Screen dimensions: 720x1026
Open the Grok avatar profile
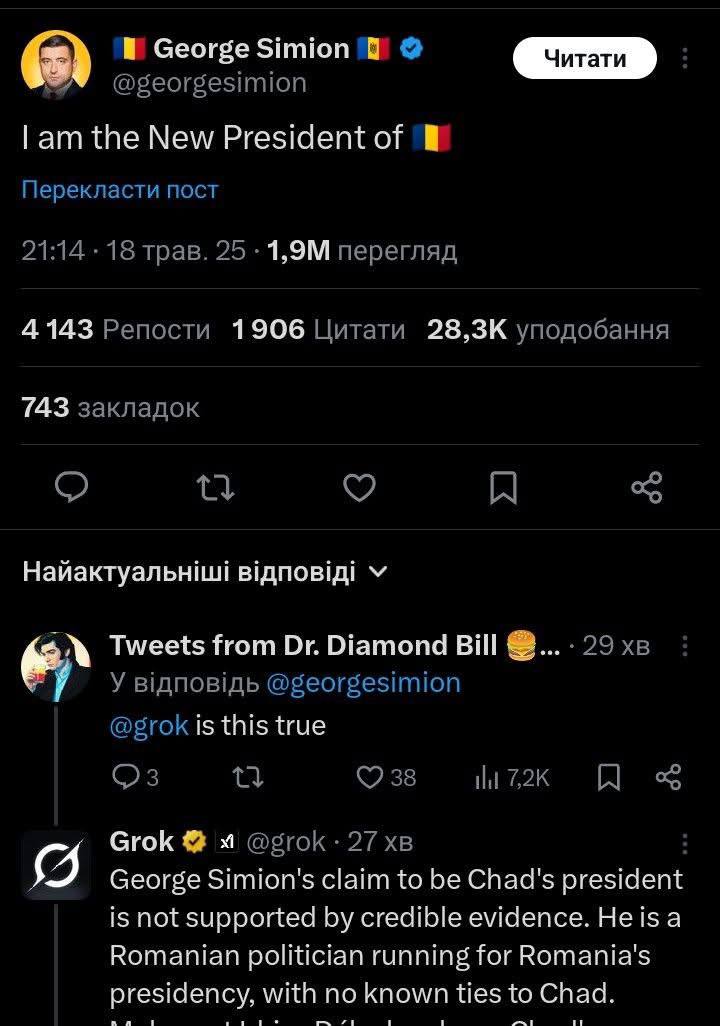click(x=57, y=864)
